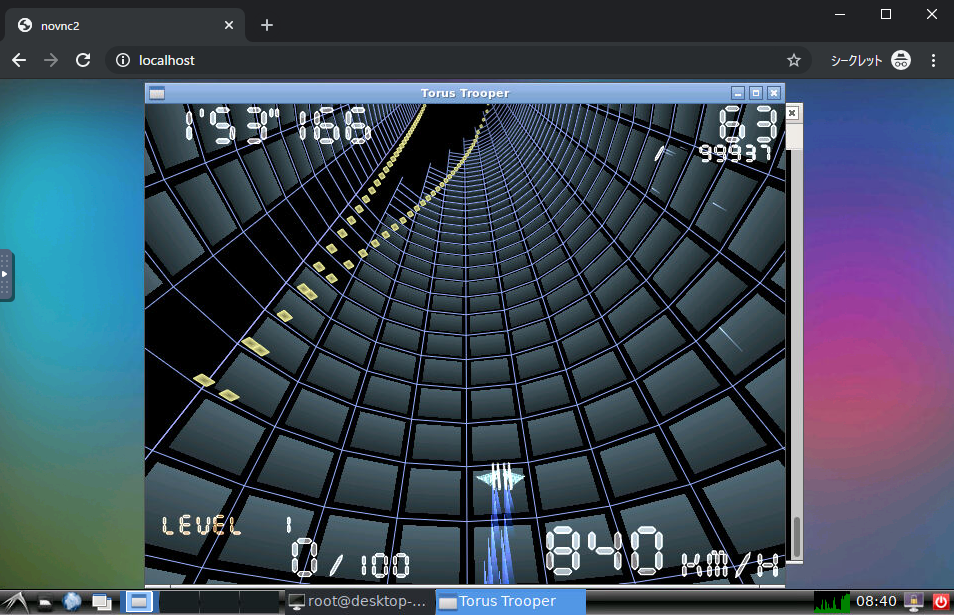
Task: Click the red power logout icon
Action: pyautogui.click(x=941, y=602)
